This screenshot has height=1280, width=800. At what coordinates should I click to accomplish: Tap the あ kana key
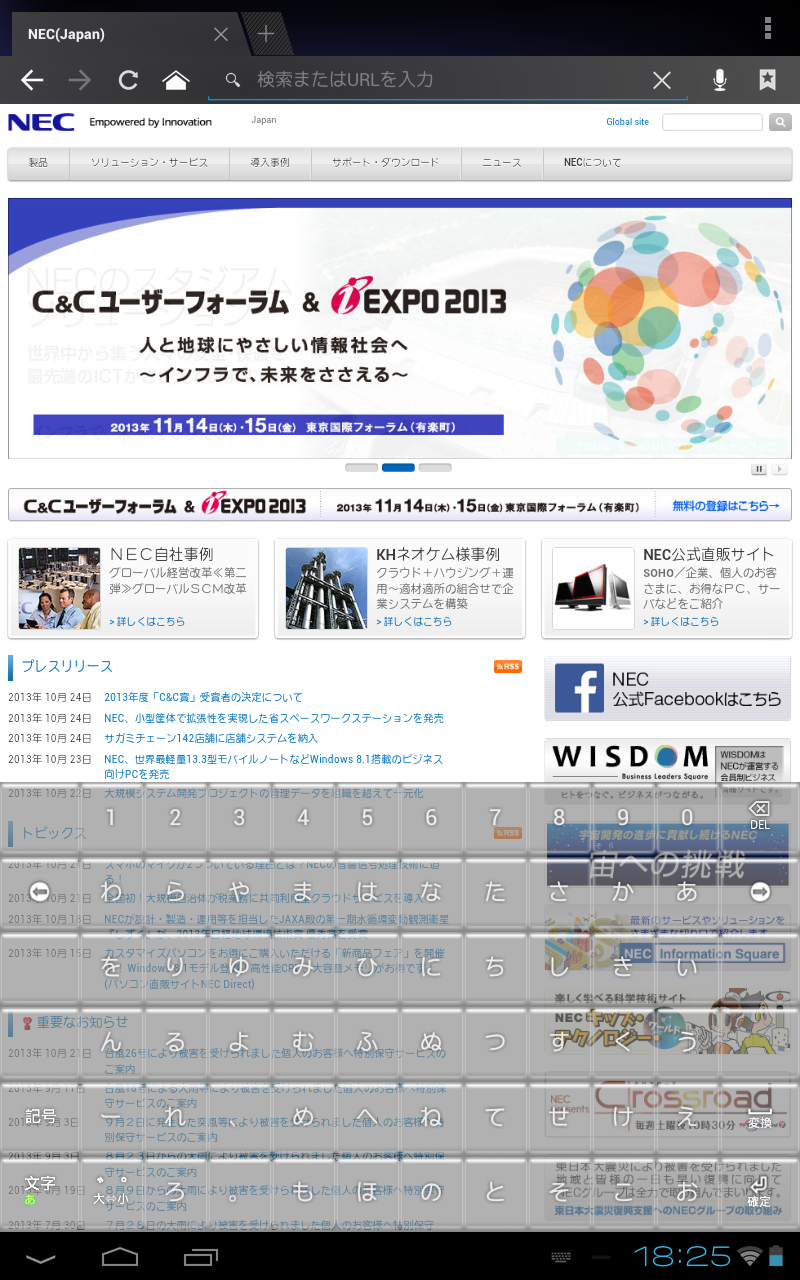(687, 891)
